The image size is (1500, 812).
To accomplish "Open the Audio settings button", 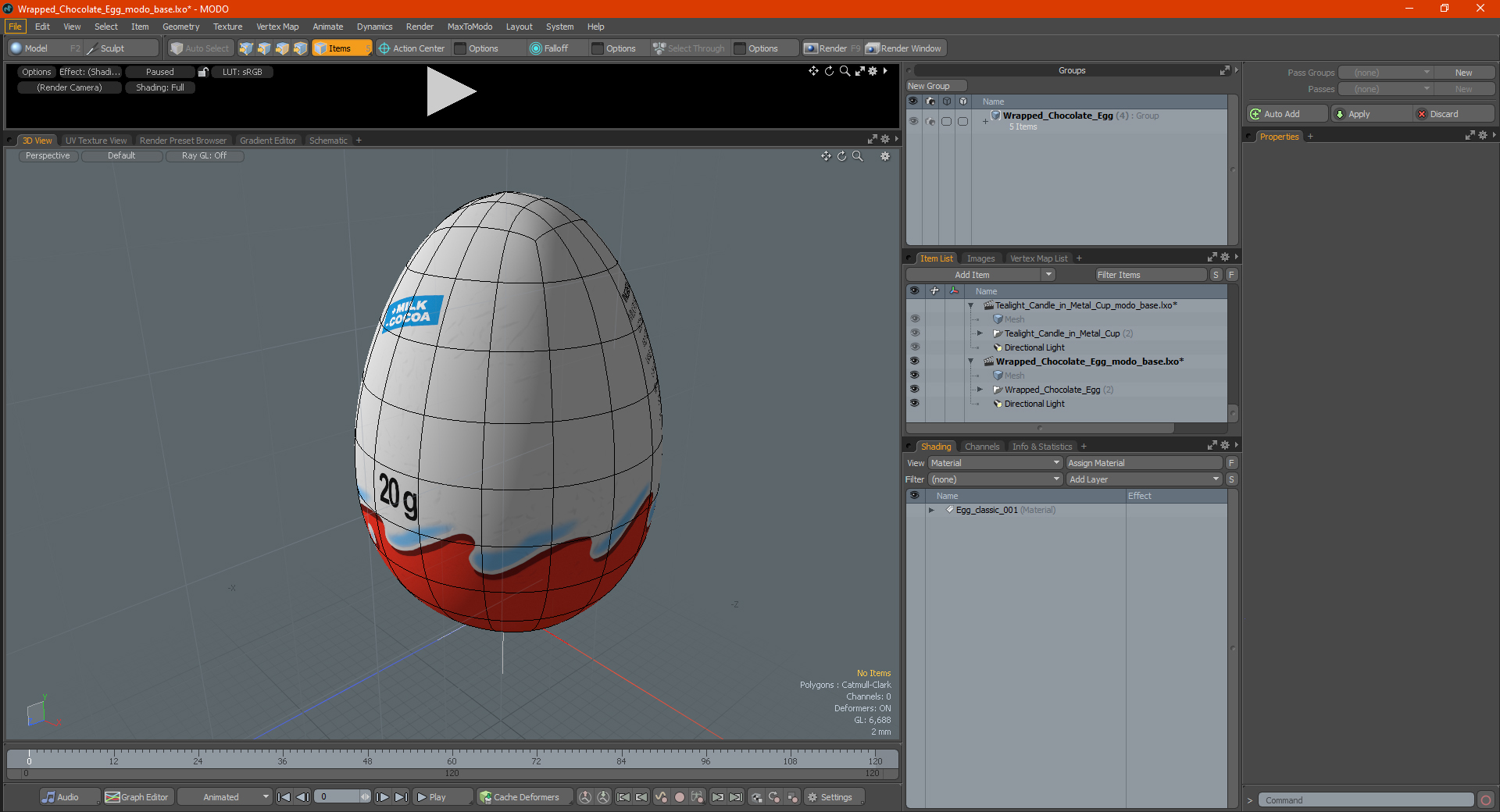I will point(70,797).
